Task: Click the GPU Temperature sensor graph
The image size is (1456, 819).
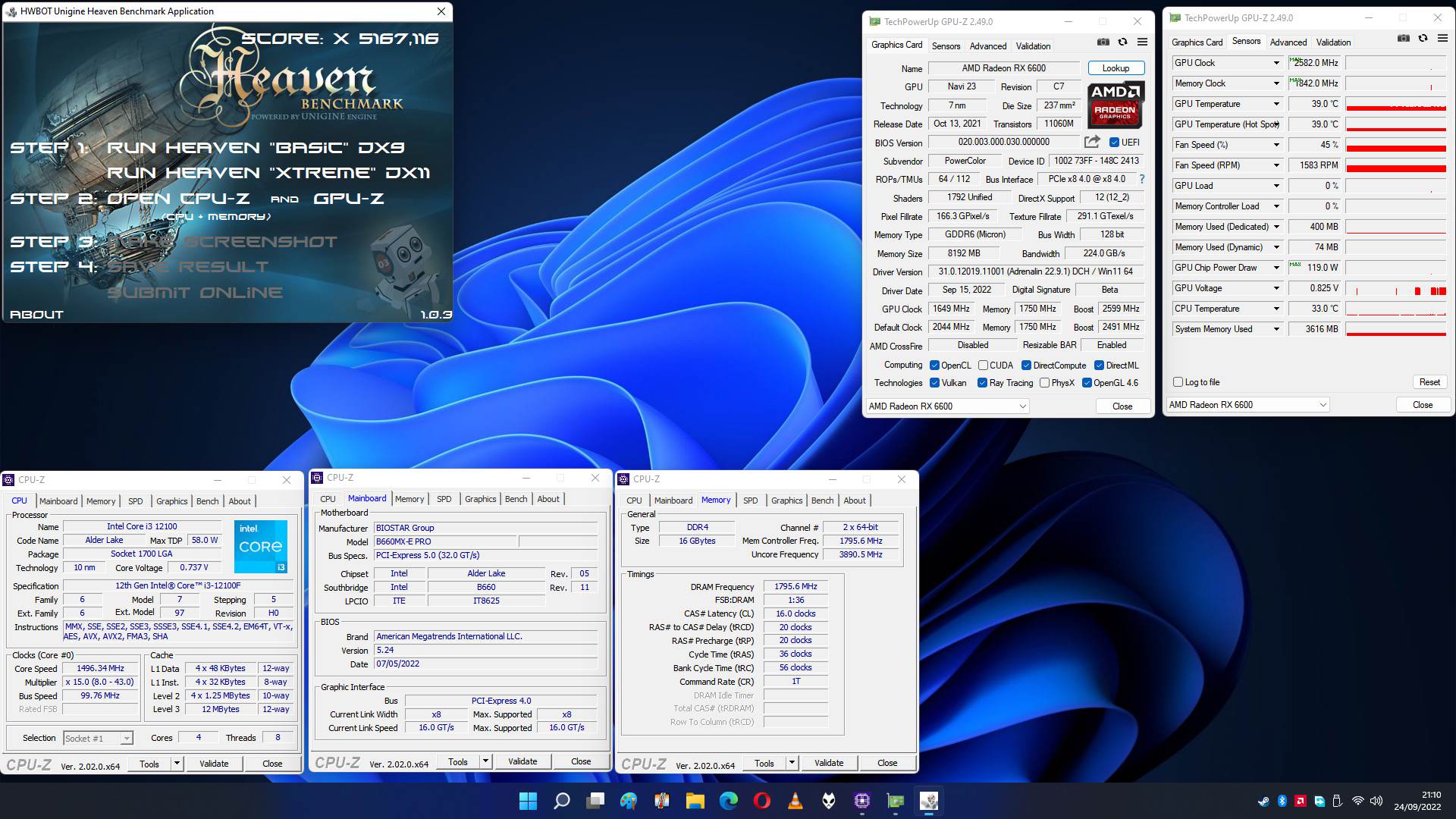Action: pos(1396,104)
